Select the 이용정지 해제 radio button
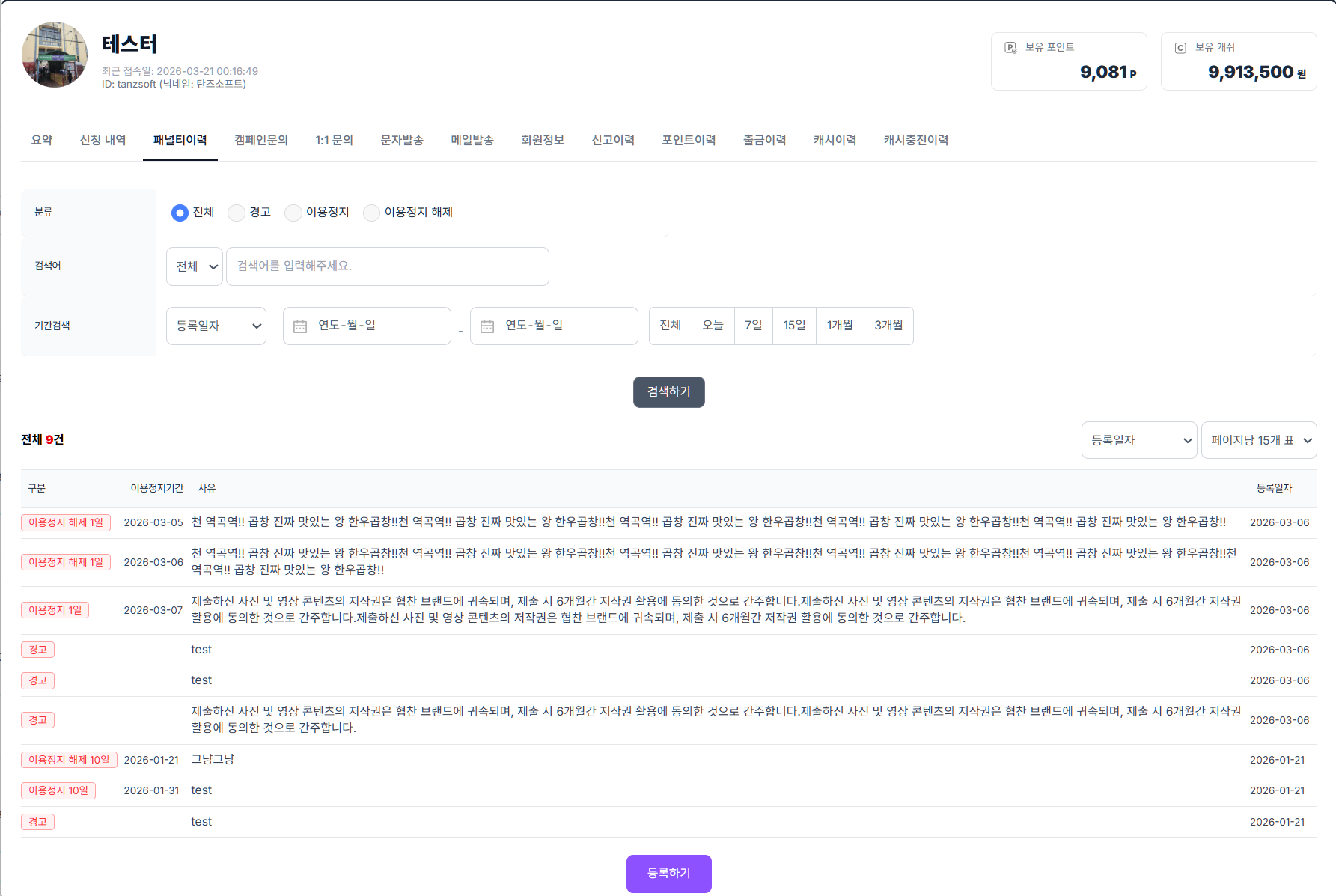 click(x=371, y=213)
